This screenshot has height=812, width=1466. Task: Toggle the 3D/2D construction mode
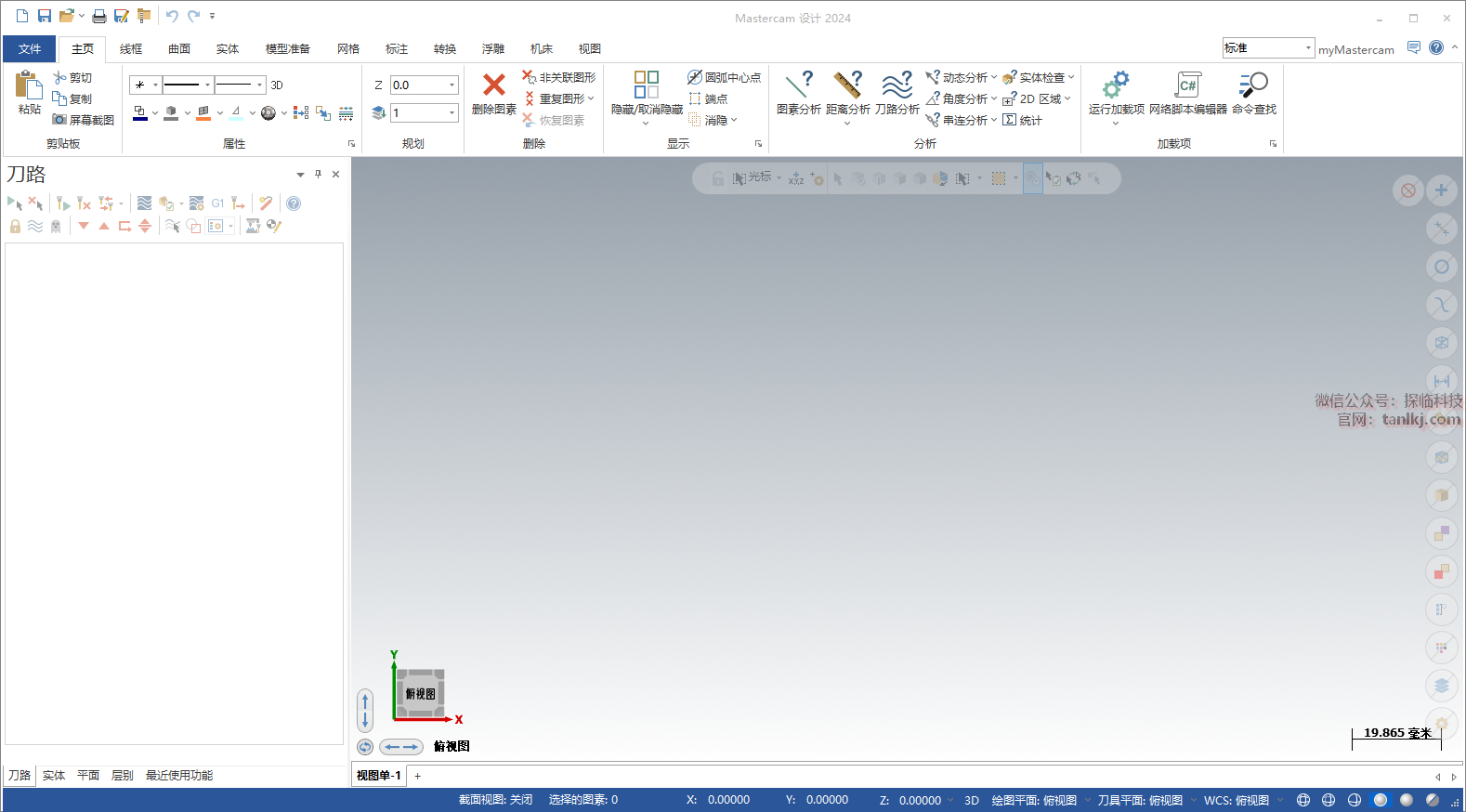point(277,85)
